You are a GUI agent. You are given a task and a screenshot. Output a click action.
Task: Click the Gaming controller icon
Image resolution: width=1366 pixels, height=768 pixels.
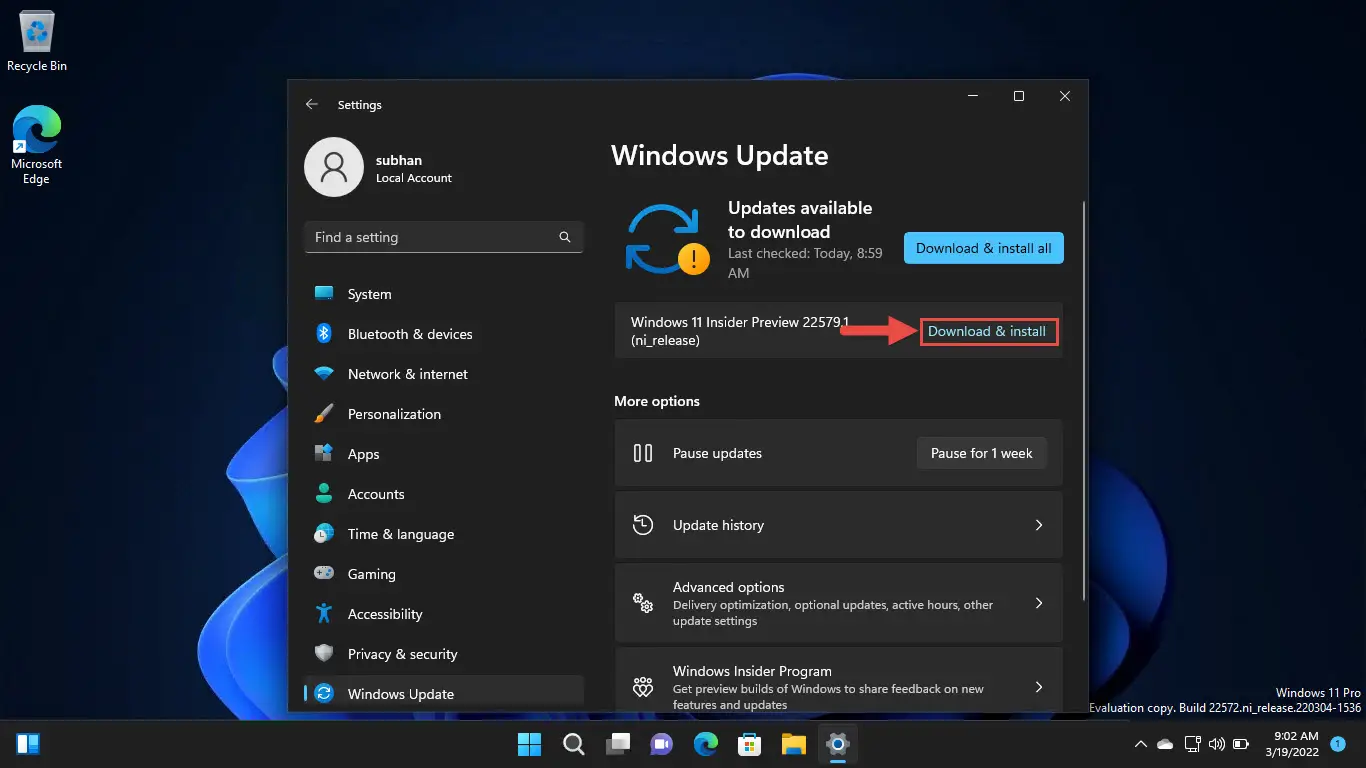324,574
